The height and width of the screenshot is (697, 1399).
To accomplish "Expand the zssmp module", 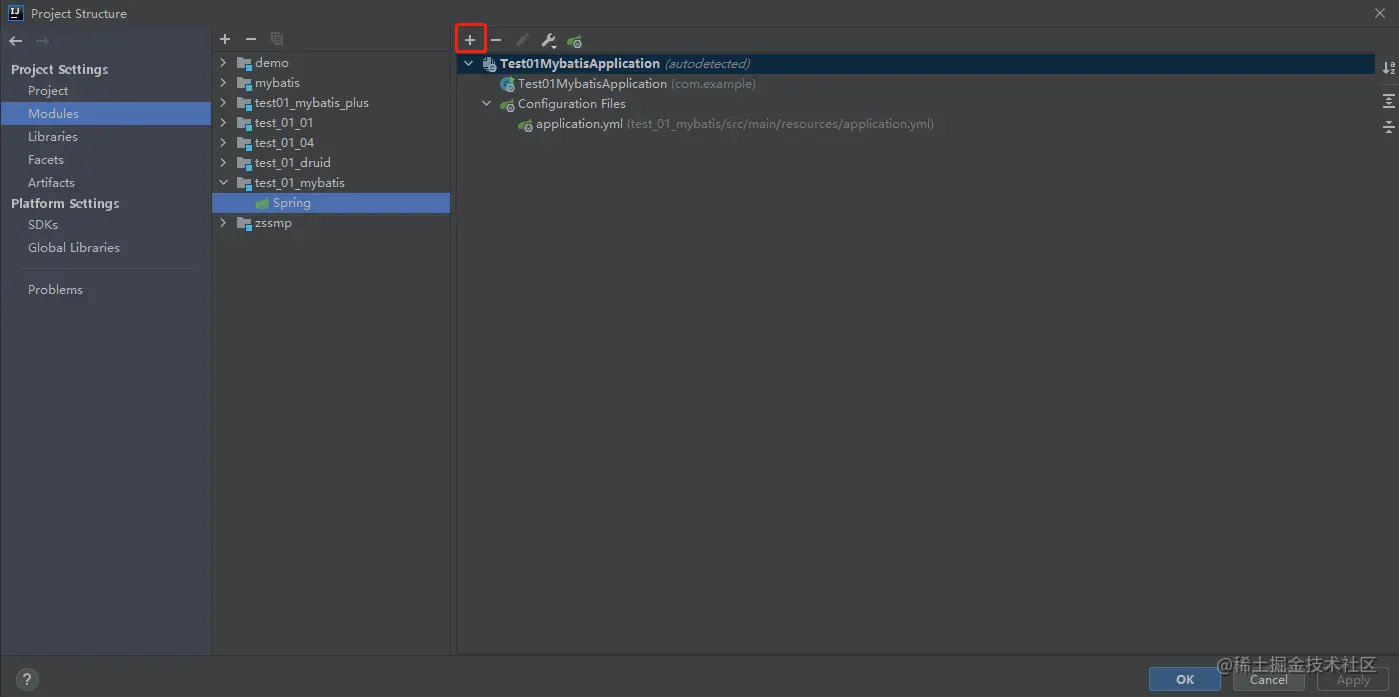I will click(224, 223).
